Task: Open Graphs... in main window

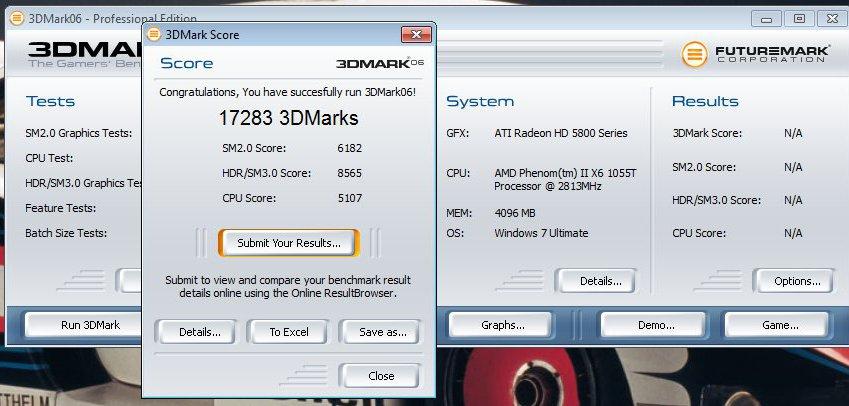Action: click(500, 325)
